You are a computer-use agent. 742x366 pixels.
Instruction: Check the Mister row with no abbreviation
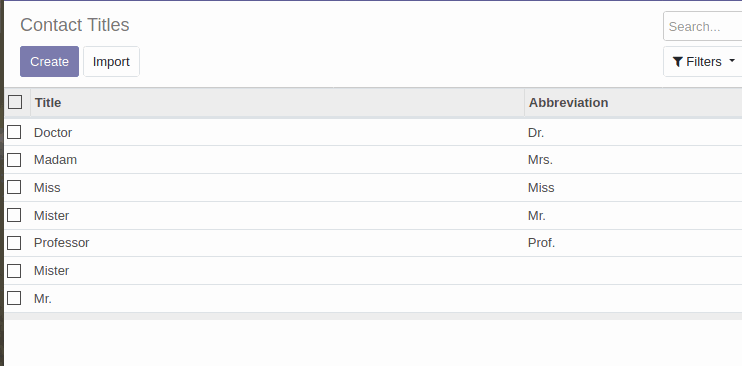click(14, 271)
